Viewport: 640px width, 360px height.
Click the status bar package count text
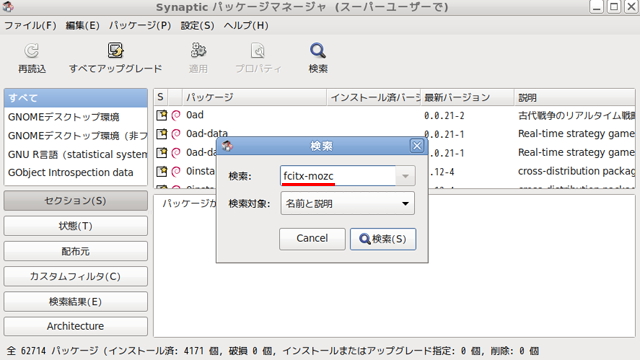273,351
